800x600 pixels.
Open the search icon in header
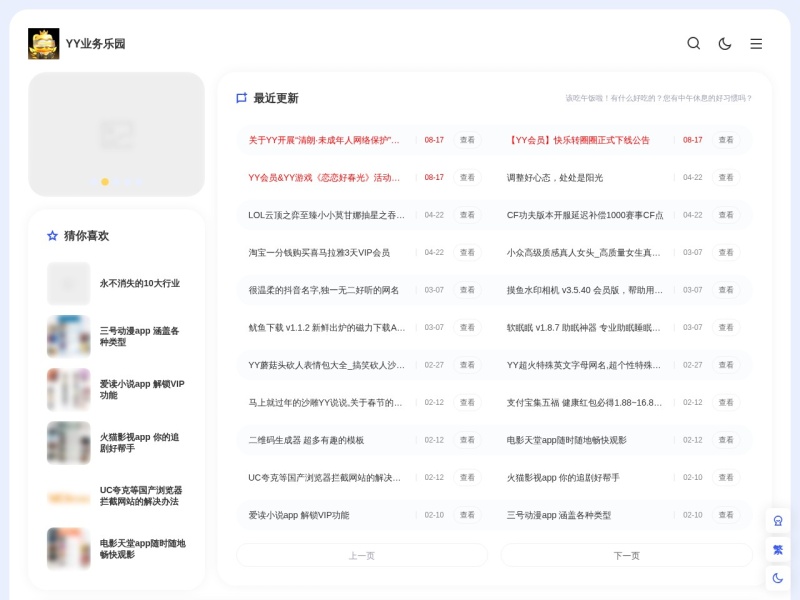tap(693, 43)
